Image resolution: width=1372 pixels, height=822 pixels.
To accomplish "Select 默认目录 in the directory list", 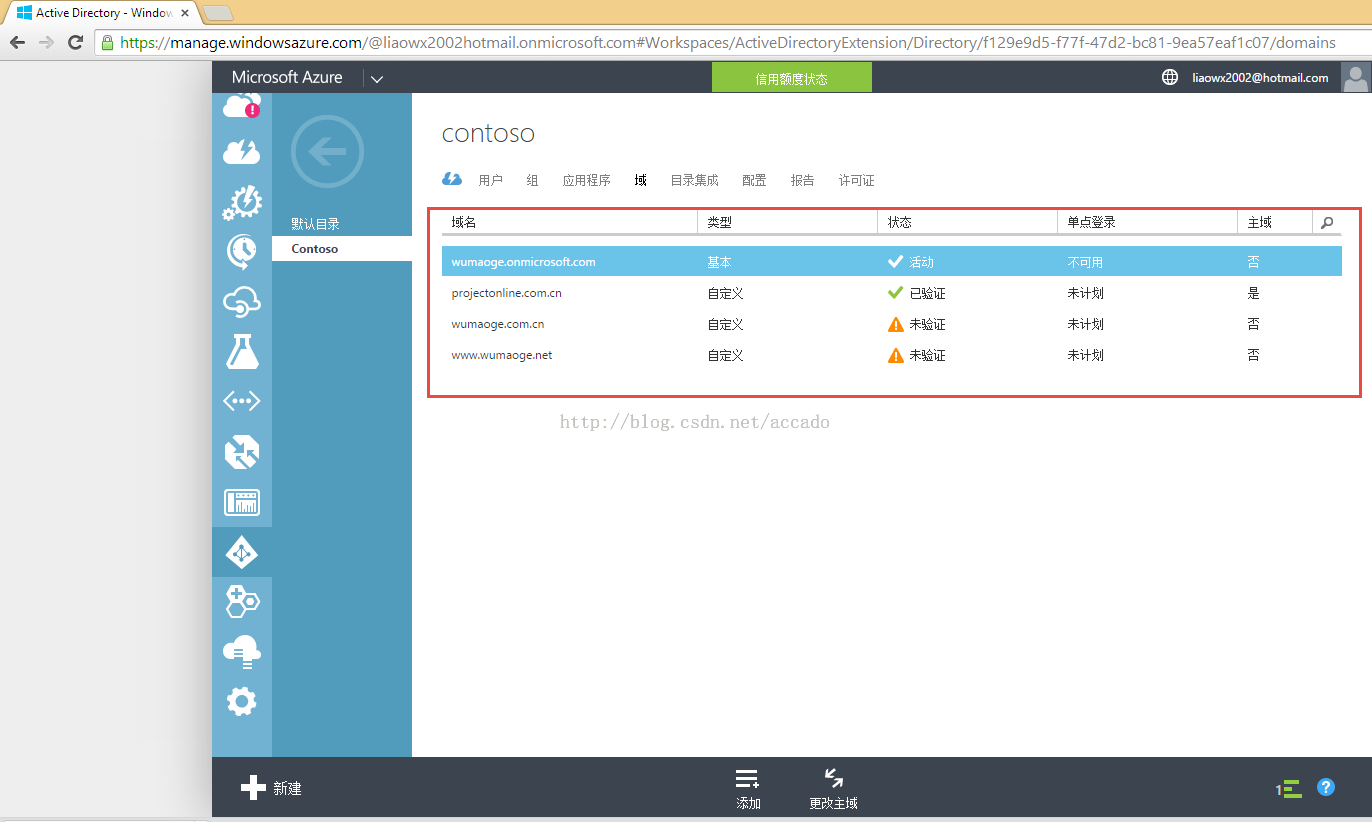I will pyautogui.click(x=316, y=224).
